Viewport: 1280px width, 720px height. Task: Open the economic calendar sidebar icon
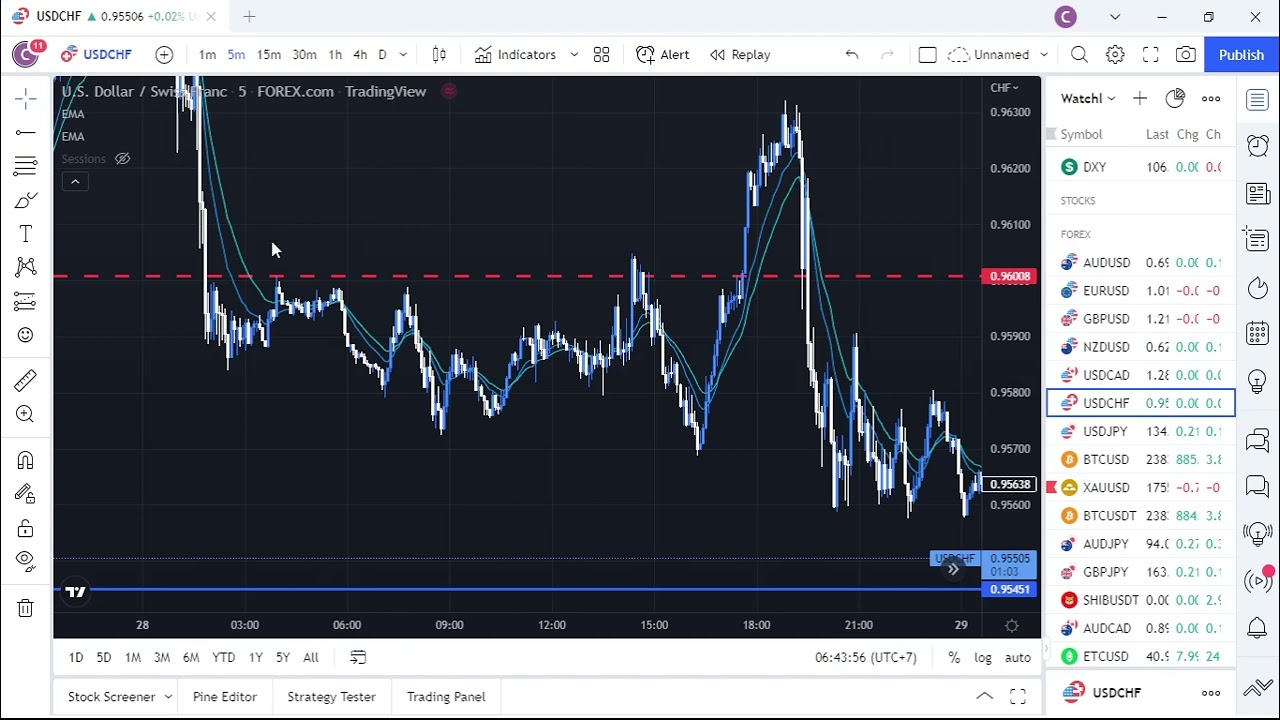click(x=1258, y=334)
